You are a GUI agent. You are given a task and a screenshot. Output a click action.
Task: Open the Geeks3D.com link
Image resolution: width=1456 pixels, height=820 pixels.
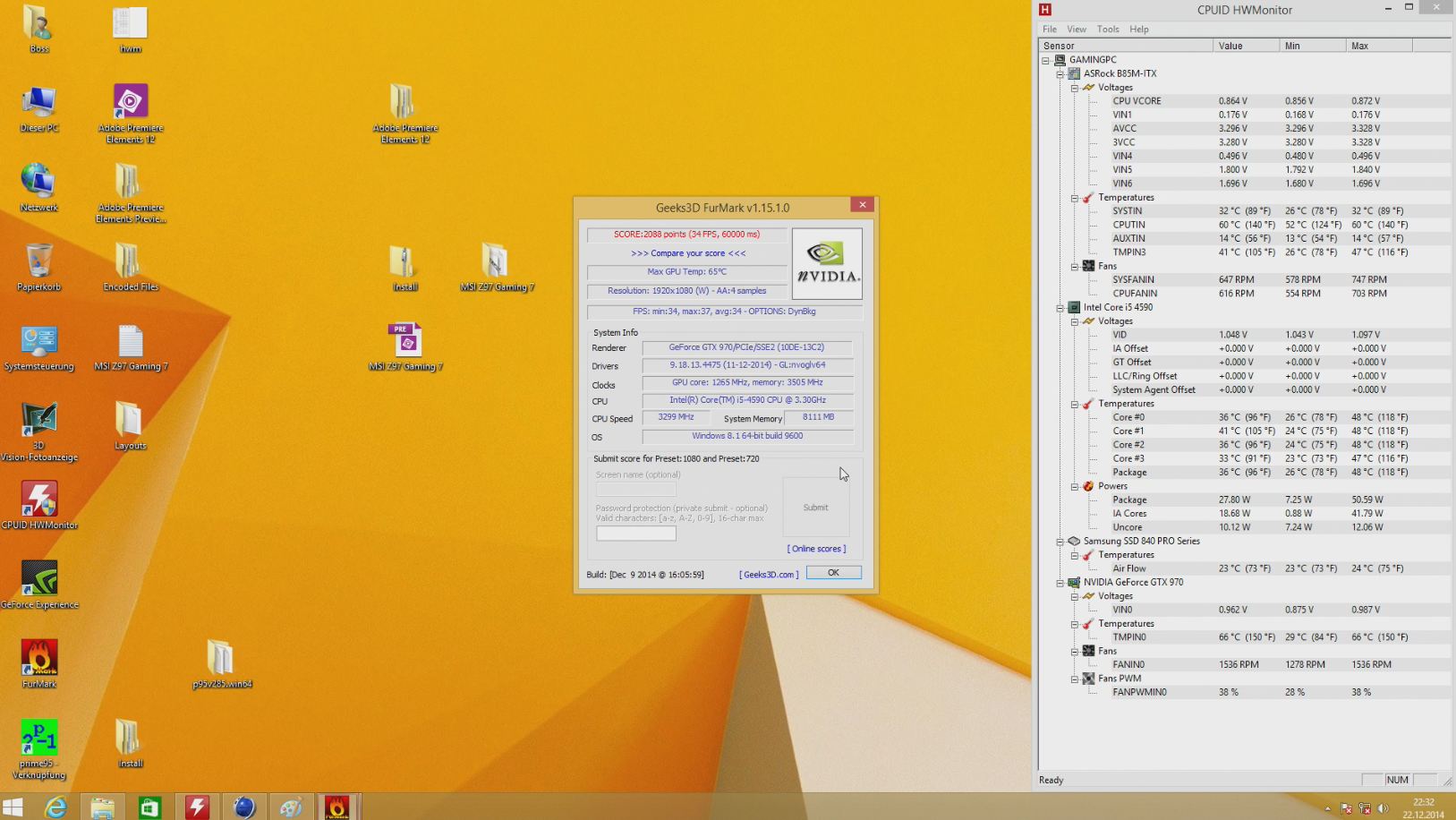(770, 575)
